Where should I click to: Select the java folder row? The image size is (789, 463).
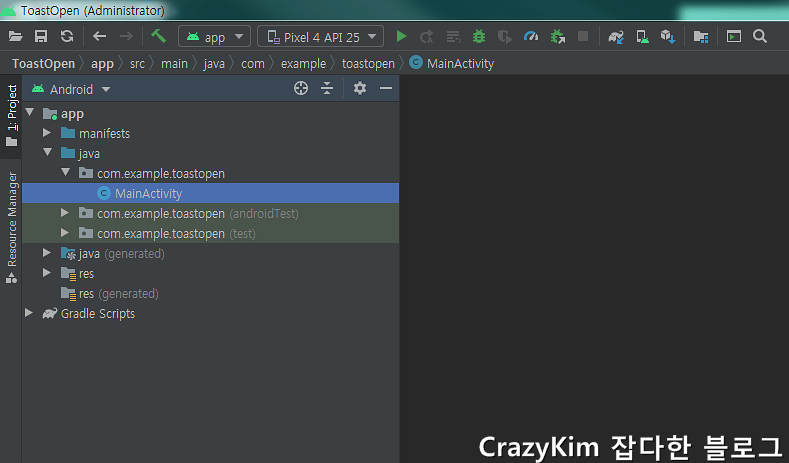coord(211,153)
